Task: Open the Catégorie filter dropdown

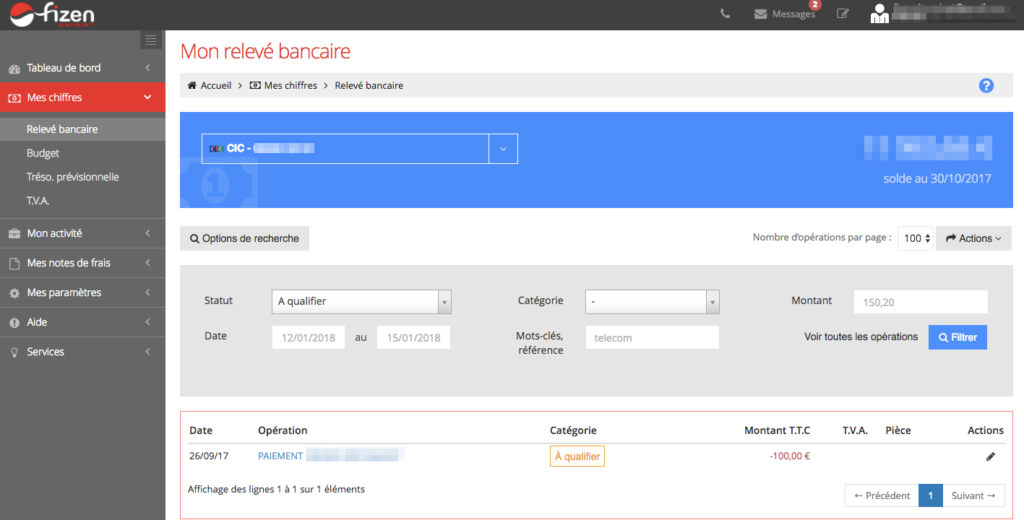Action: [652, 301]
